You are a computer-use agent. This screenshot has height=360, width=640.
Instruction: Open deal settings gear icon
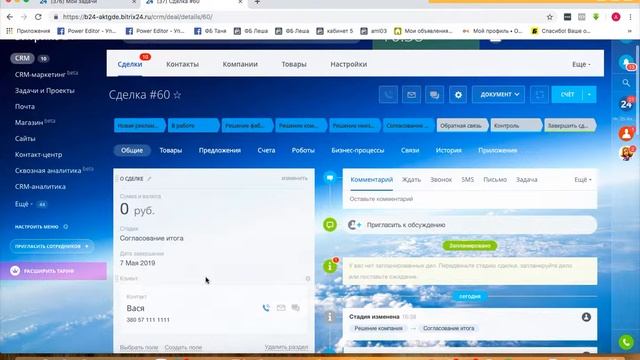pos(458,95)
